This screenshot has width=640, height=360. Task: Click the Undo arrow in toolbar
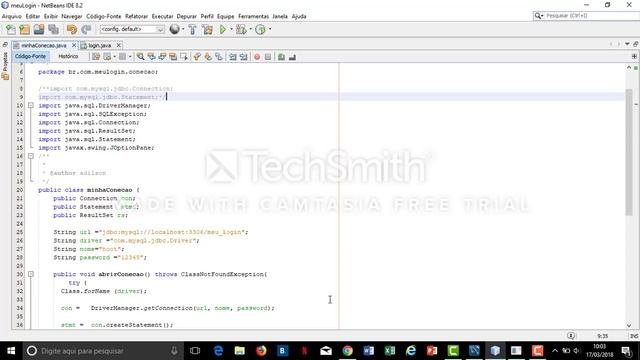(x=72, y=29)
